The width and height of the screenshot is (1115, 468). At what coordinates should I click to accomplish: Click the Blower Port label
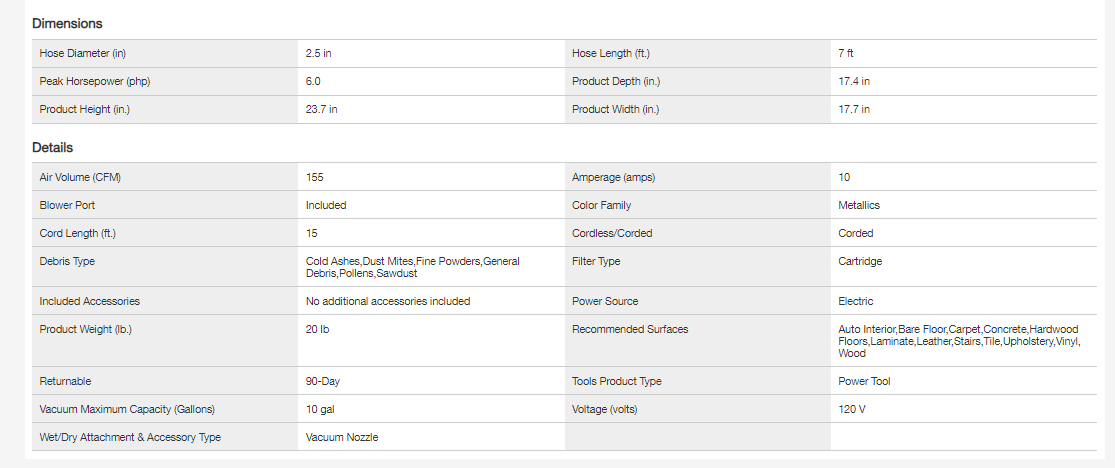68,205
